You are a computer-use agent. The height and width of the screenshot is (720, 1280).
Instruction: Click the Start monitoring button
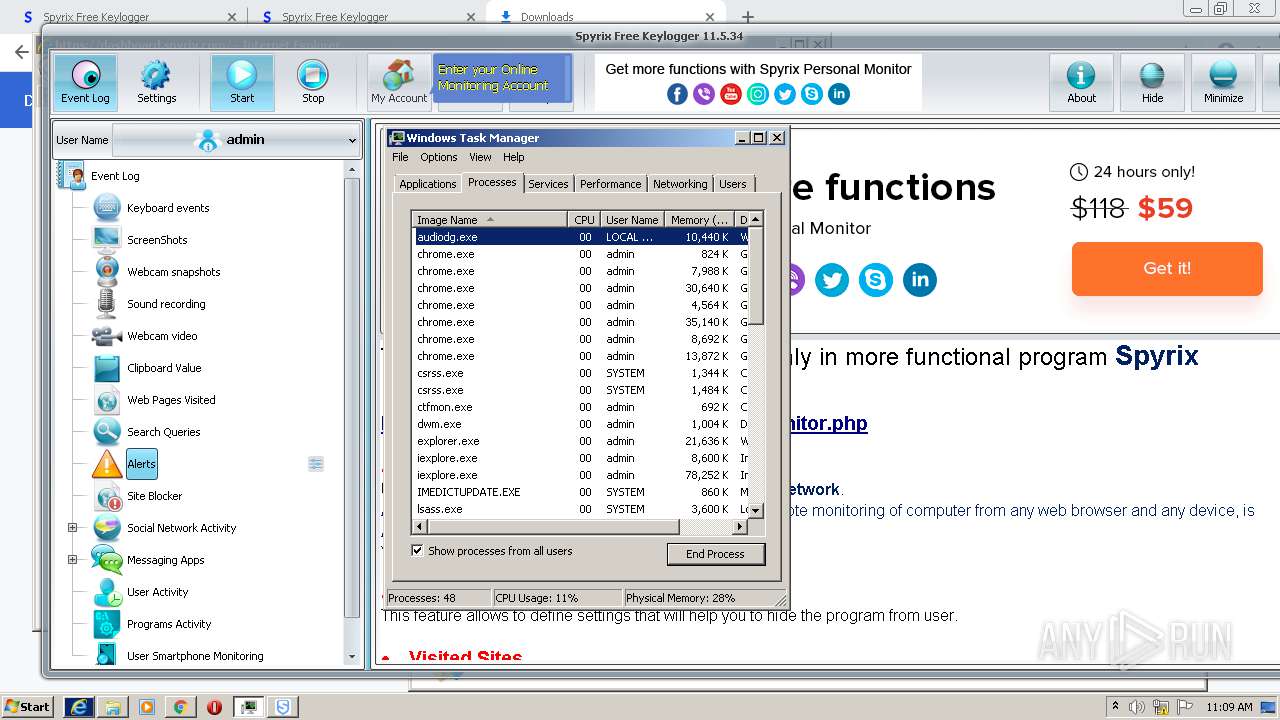coord(242,82)
